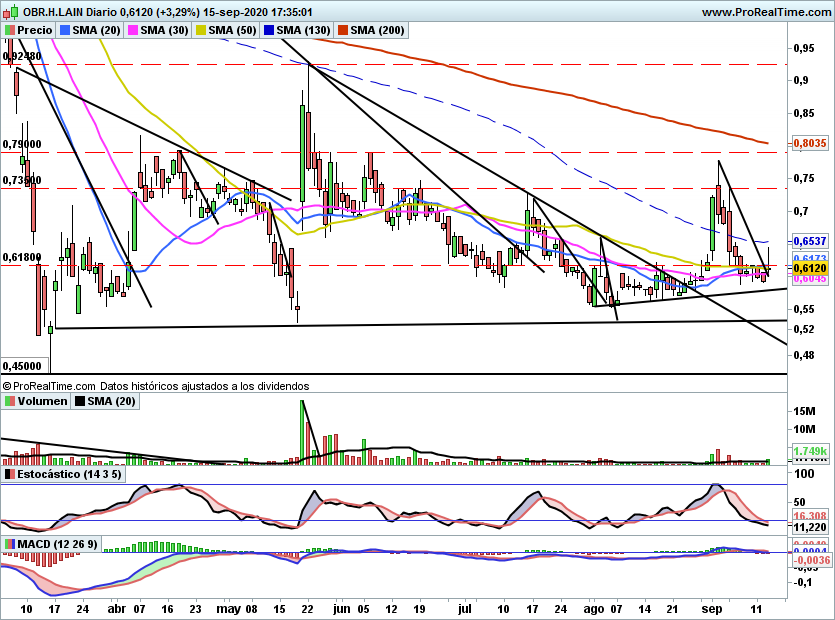Click the Volumen panel bar icon
The image size is (835, 620).
coord(8,401)
